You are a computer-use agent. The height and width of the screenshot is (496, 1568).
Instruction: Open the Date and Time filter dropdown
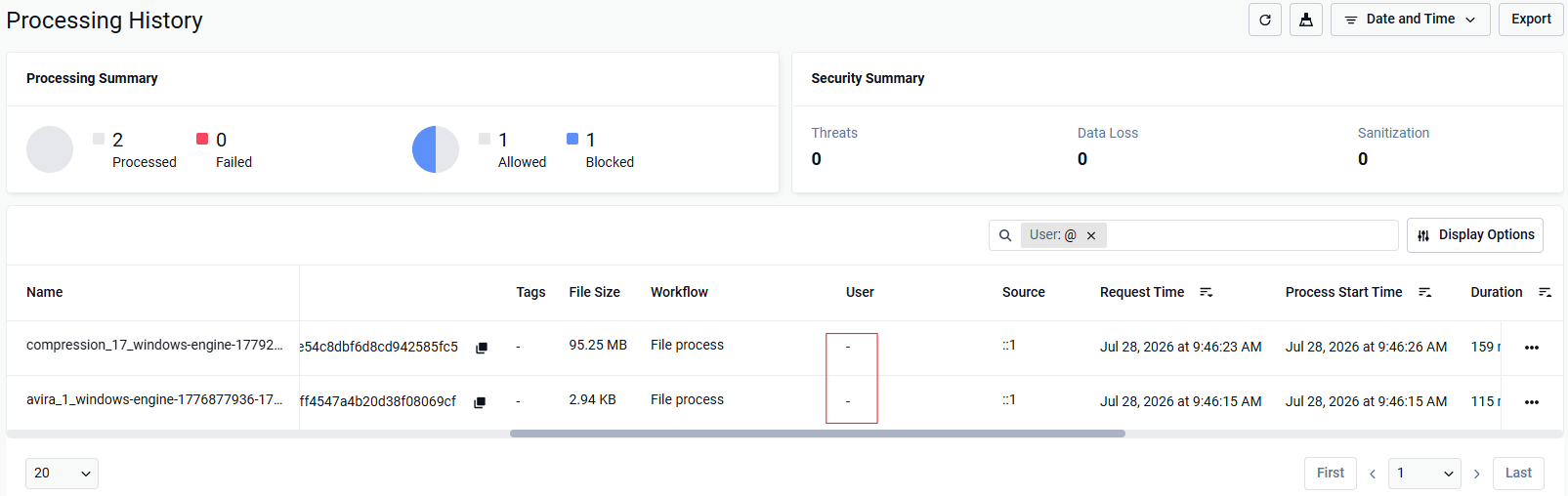pos(1411,20)
